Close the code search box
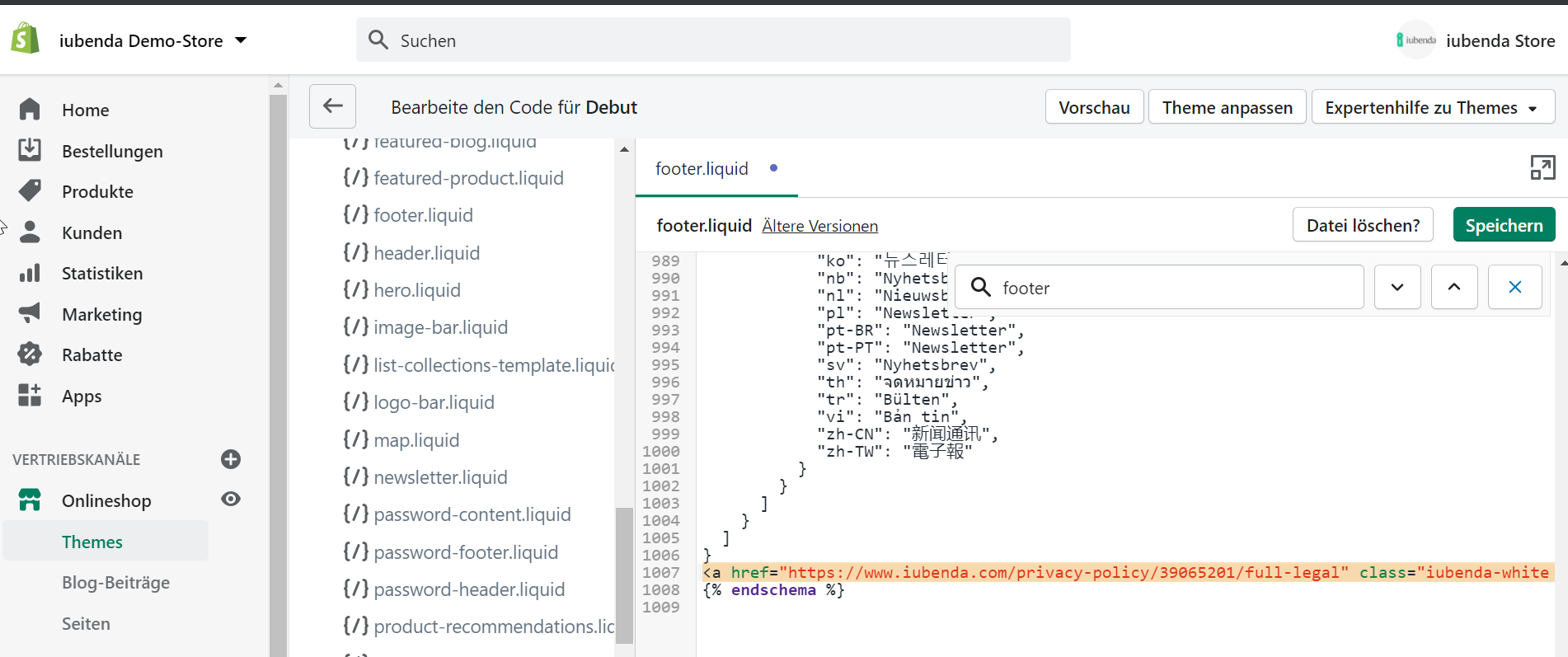1568x657 pixels. click(1514, 287)
